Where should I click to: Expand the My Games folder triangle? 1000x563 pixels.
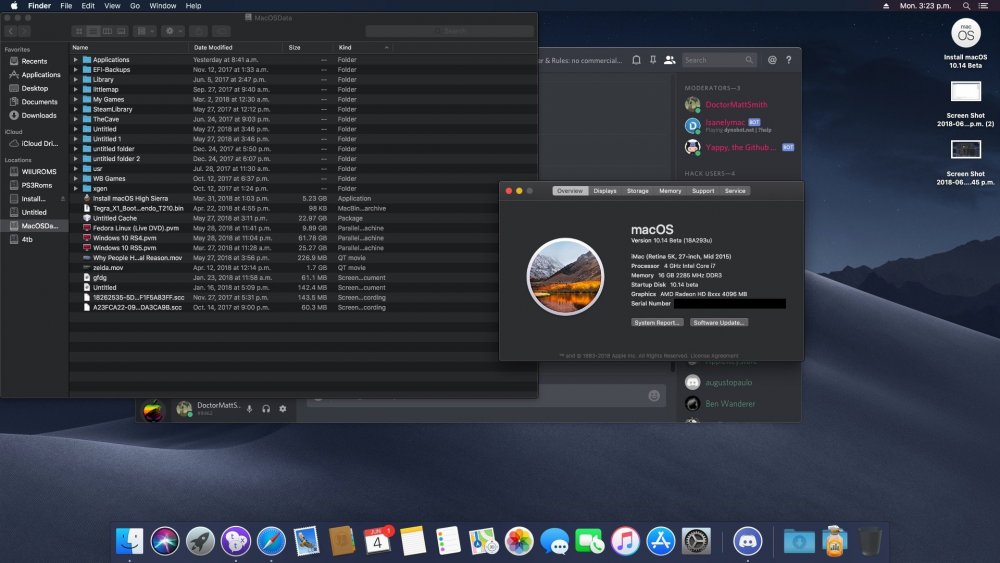click(76, 99)
